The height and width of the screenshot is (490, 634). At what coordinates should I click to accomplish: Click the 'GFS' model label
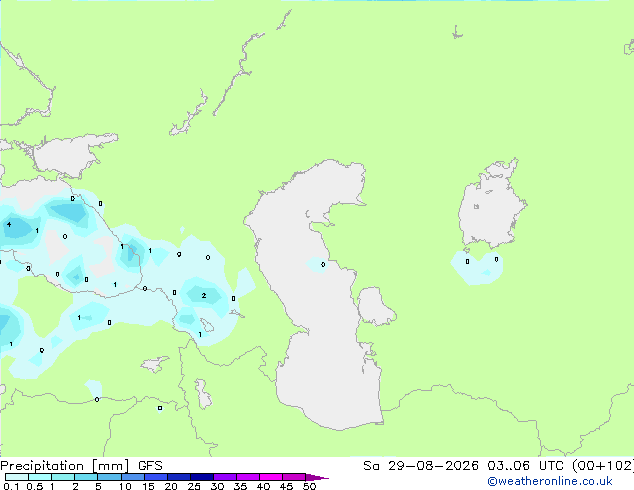coord(150,466)
